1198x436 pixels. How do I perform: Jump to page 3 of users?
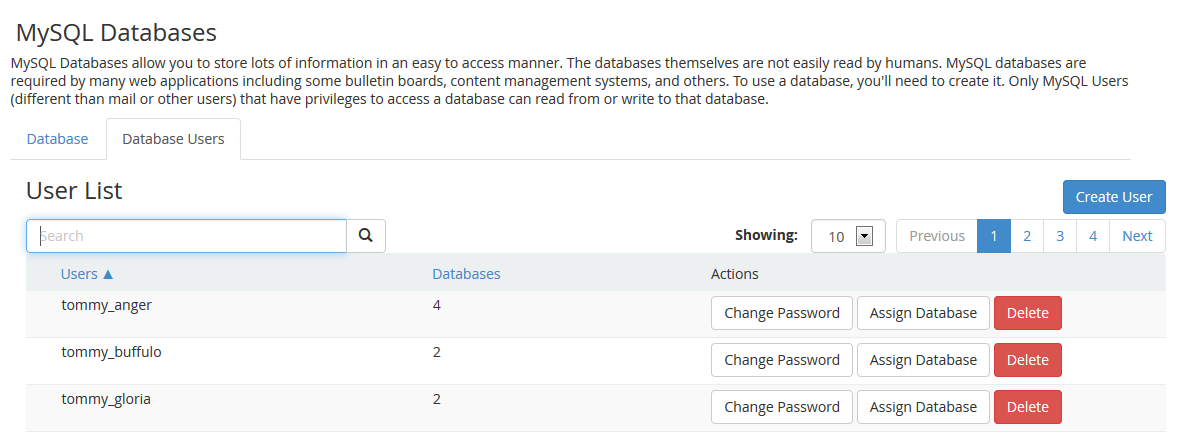(1060, 236)
